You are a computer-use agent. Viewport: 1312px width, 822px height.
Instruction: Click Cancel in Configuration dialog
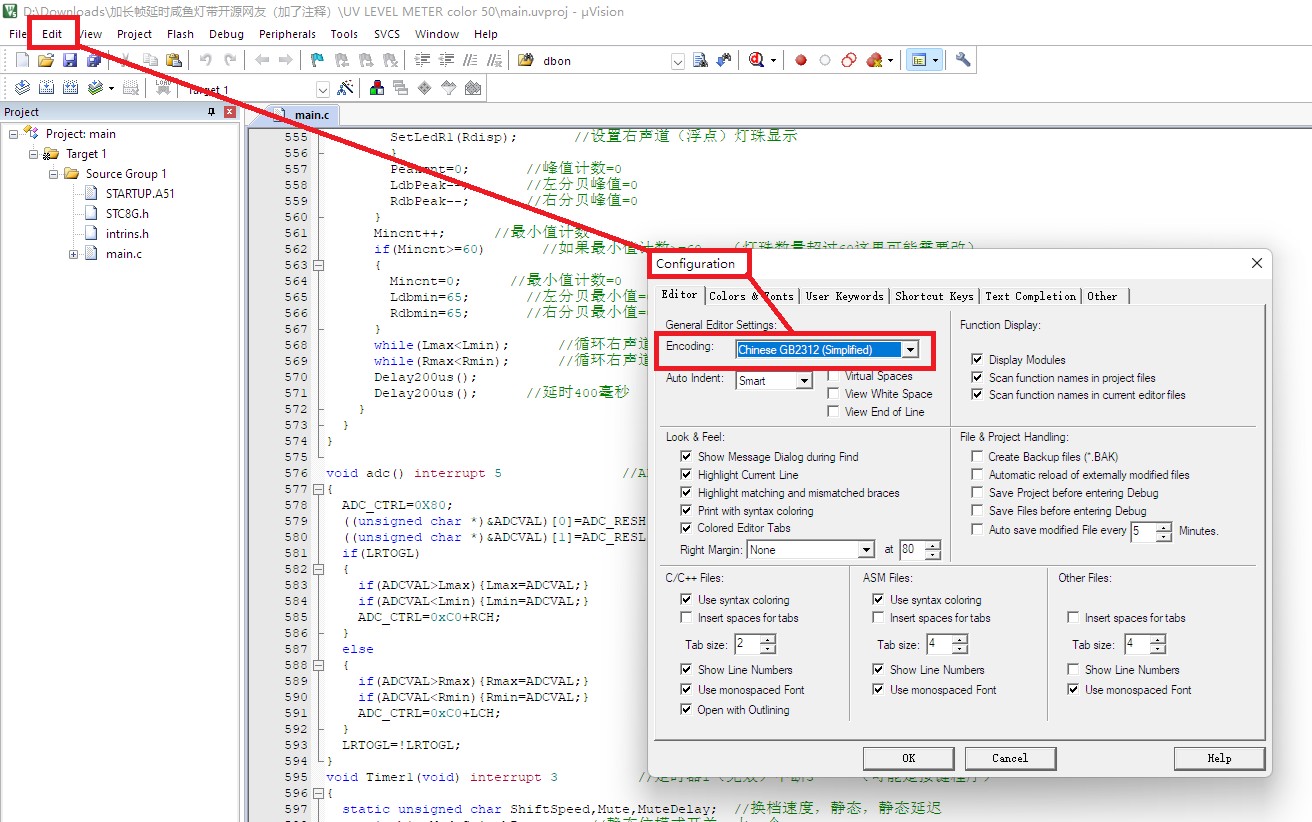[1009, 758]
